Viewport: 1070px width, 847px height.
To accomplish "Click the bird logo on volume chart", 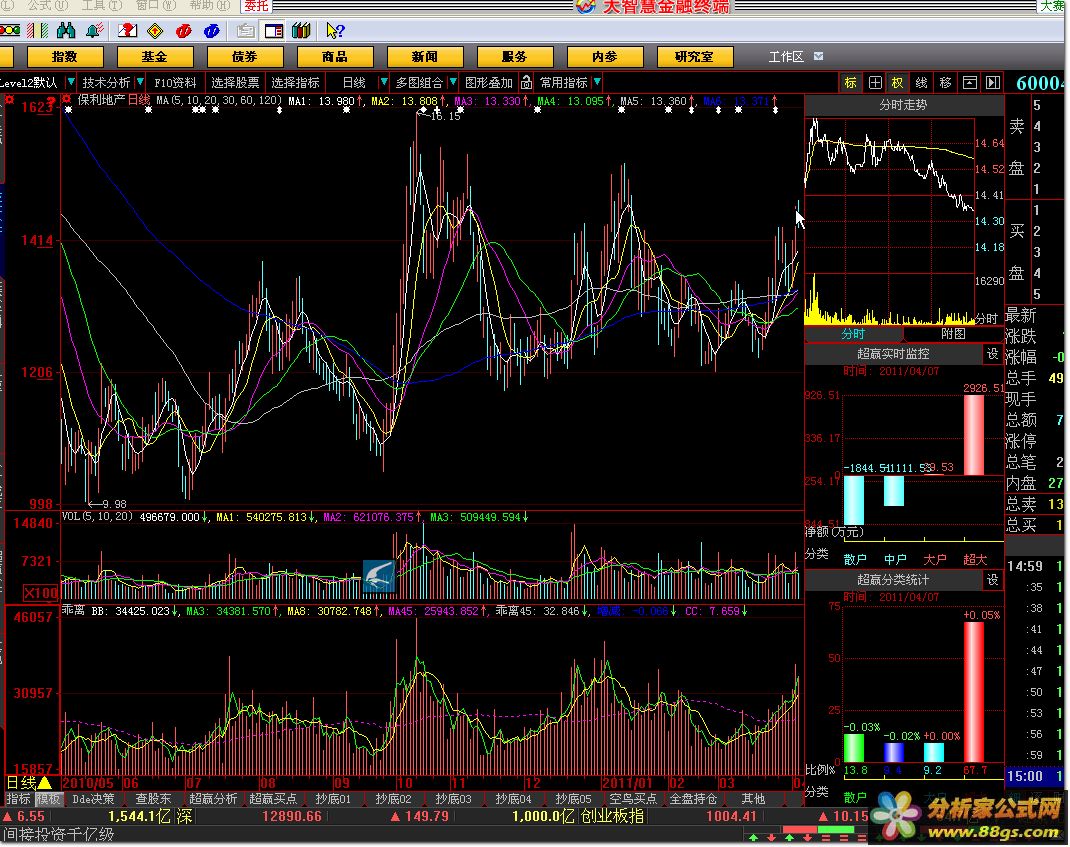I will click(x=379, y=576).
